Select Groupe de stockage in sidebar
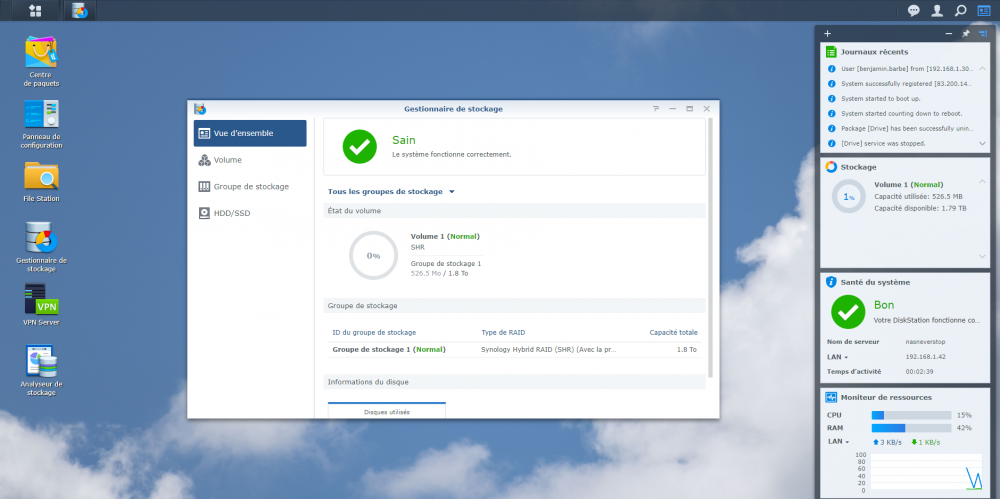Image resolution: width=1000 pixels, height=499 pixels. (250, 186)
